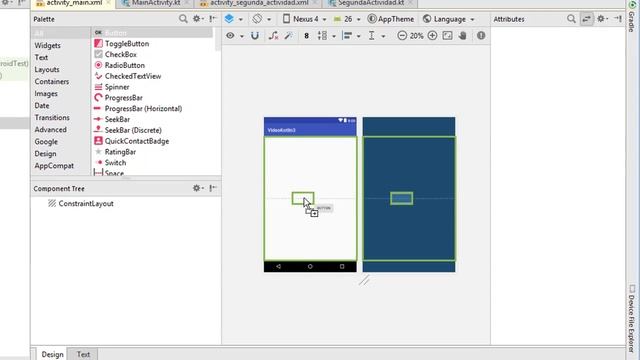Open Palette settings gear

point(198,19)
